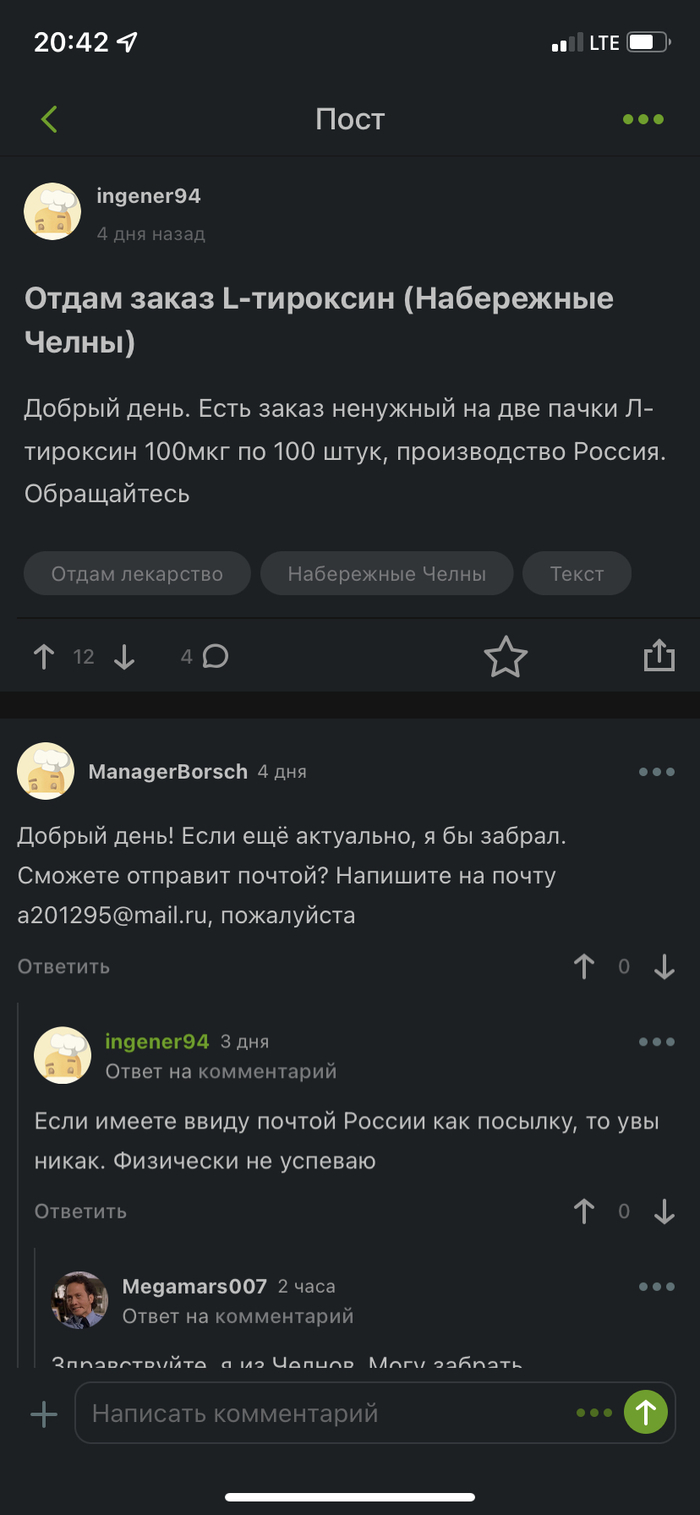
Task: Upvote the L-тироксин post
Action: [x=44, y=657]
